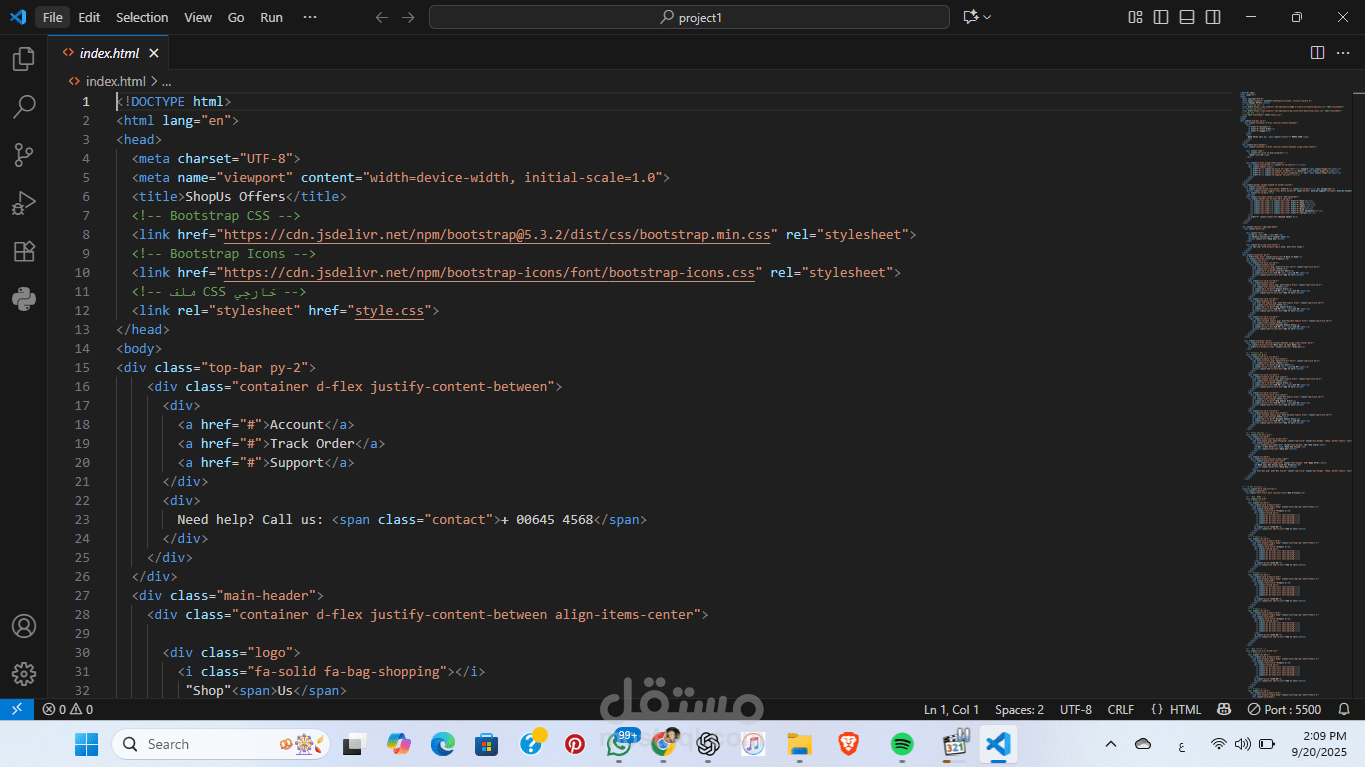Open Microsoft Store from the taskbar
This screenshot has width=1365, height=767.
click(x=487, y=744)
